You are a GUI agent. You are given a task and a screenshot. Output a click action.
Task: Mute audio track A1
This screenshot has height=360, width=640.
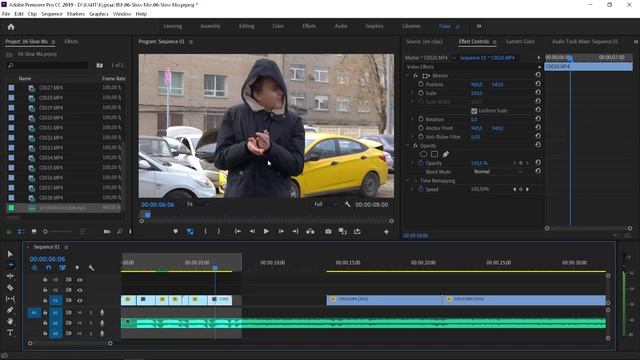click(80, 313)
